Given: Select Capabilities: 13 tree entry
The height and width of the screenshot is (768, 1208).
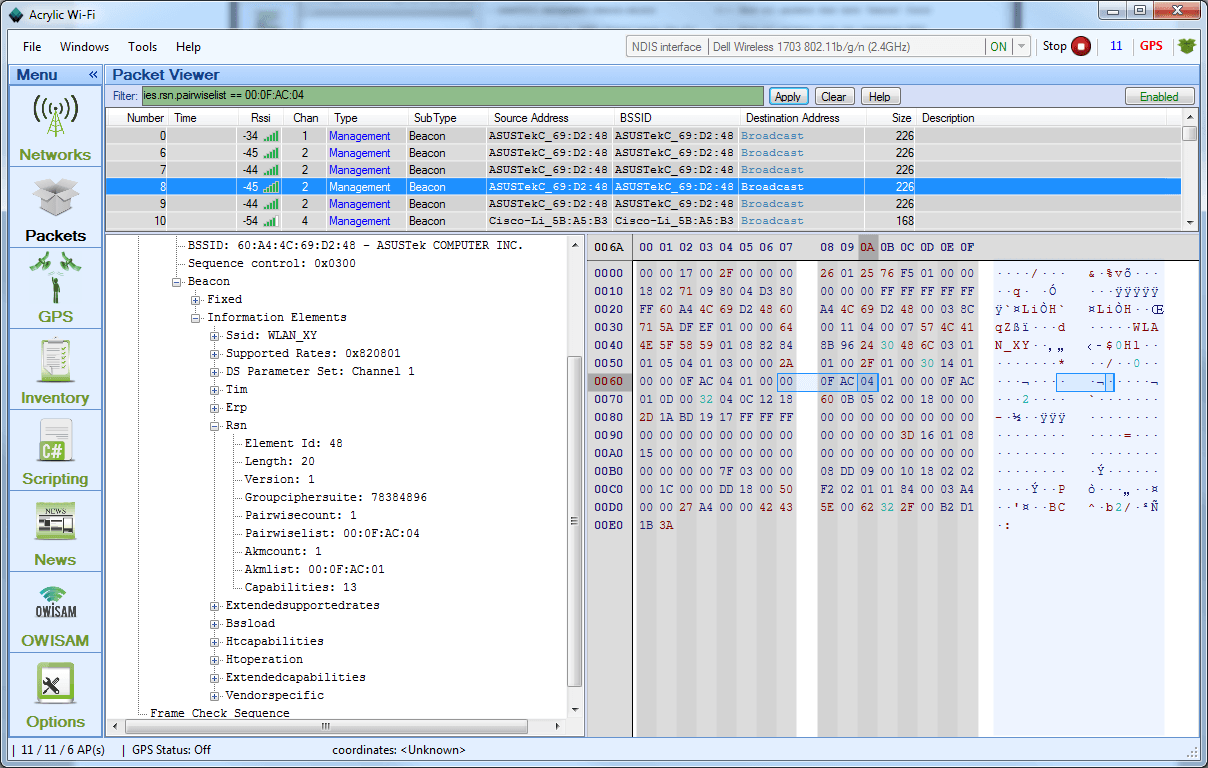Looking at the screenshot, I should pos(300,588).
